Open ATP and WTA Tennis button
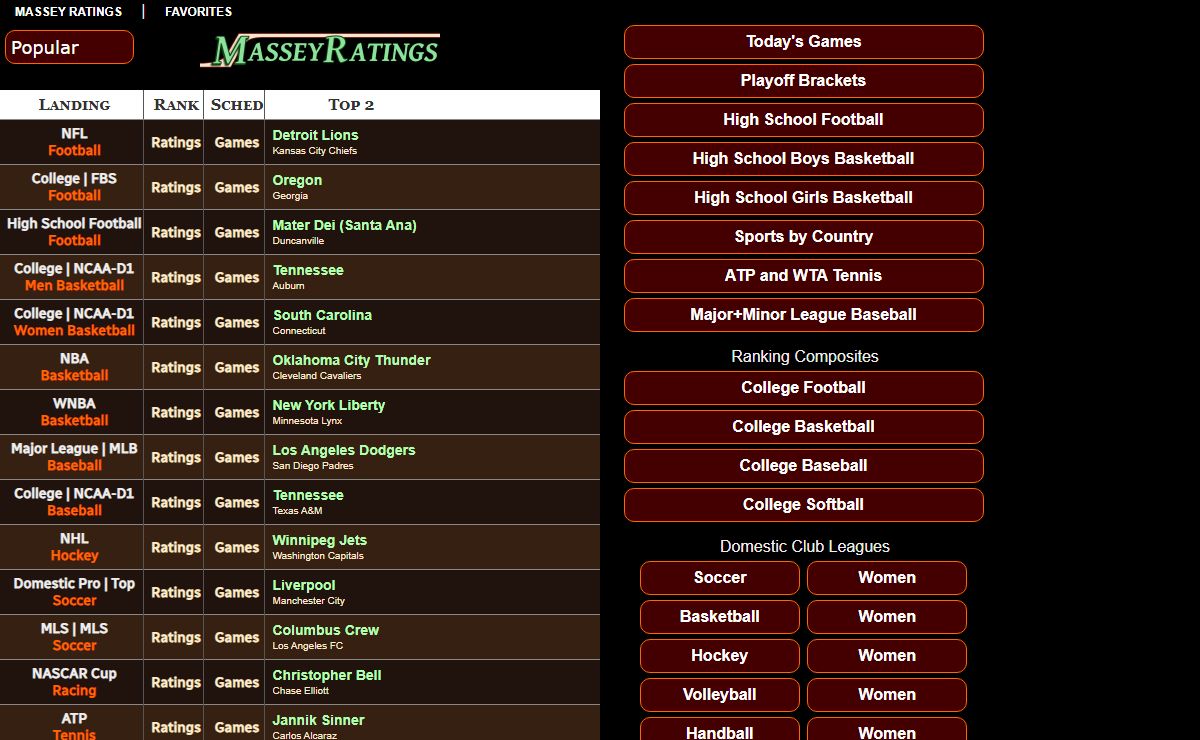 click(803, 276)
